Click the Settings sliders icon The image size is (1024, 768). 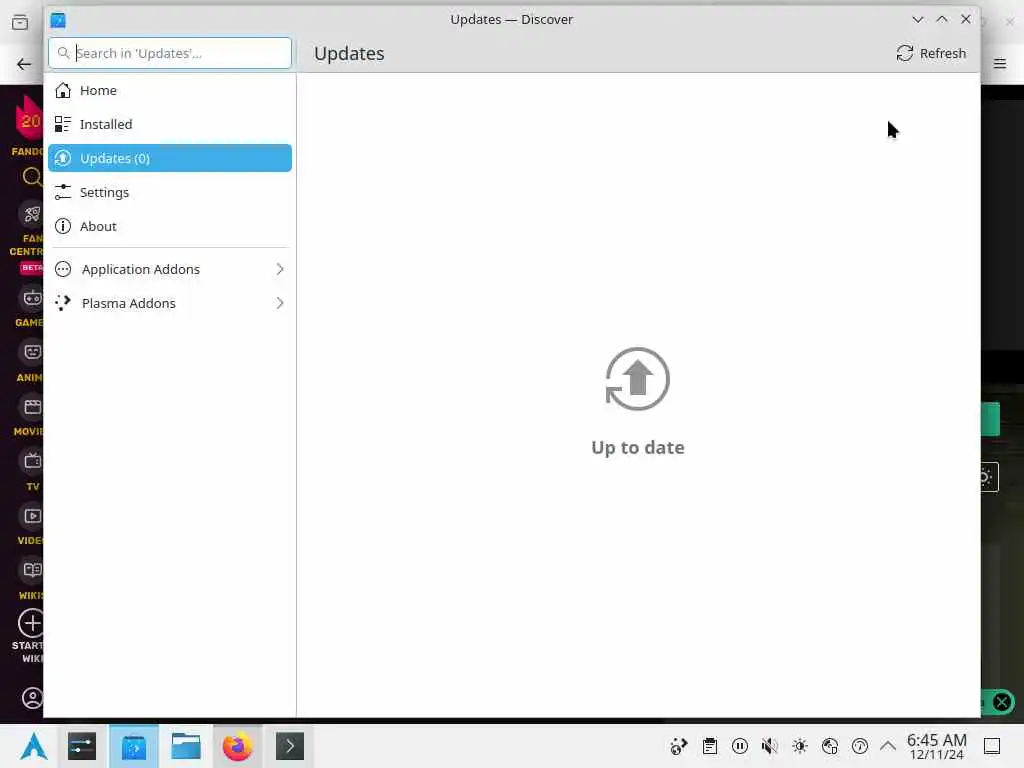63,192
